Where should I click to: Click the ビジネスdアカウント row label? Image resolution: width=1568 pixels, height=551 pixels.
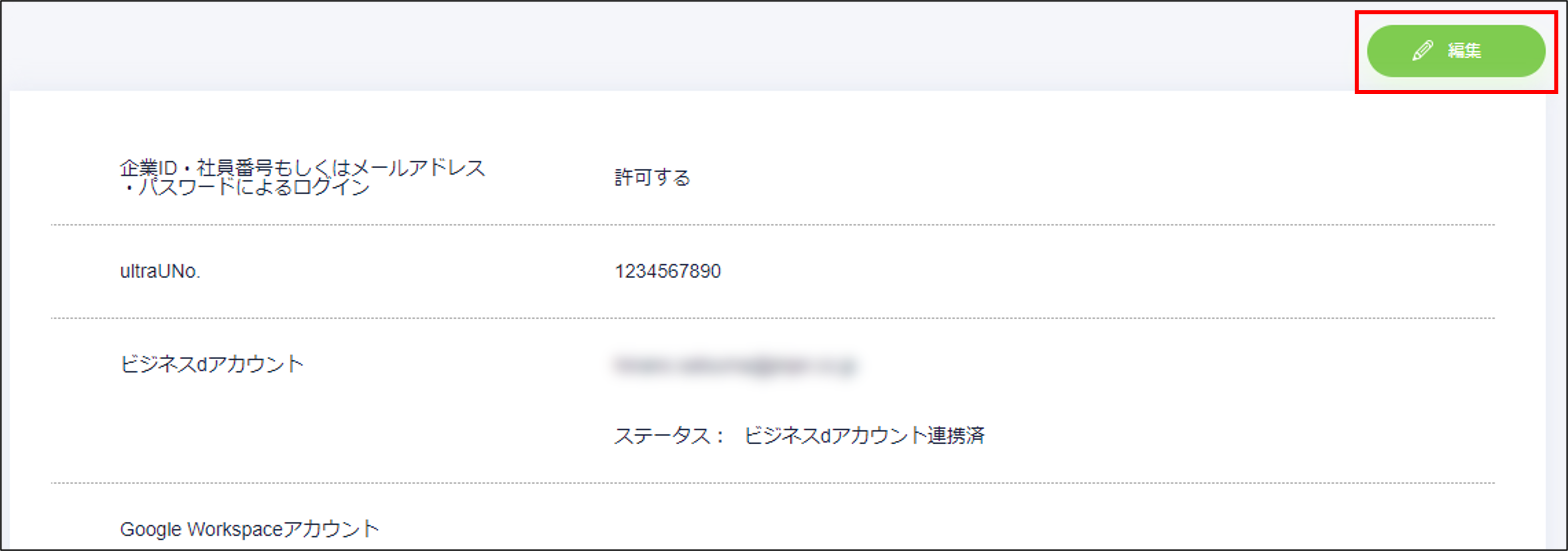[x=212, y=364]
